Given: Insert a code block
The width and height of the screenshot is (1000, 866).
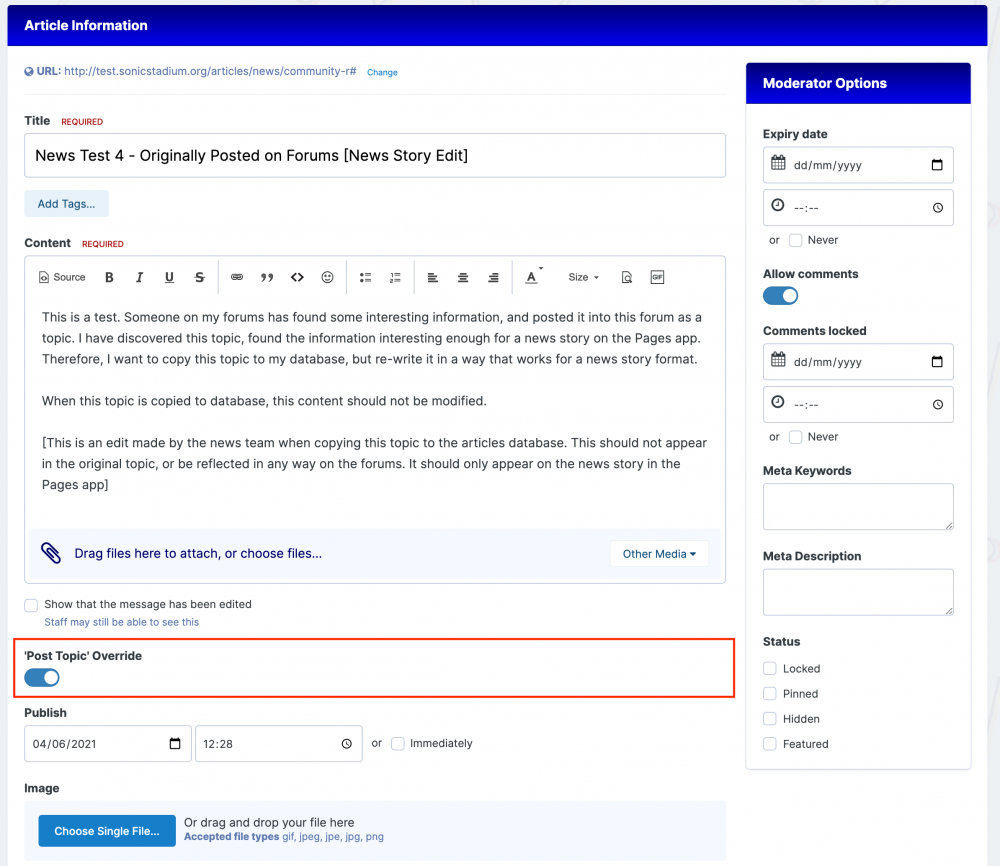Looking at the screenshot, I should click(x=297, y=277).
